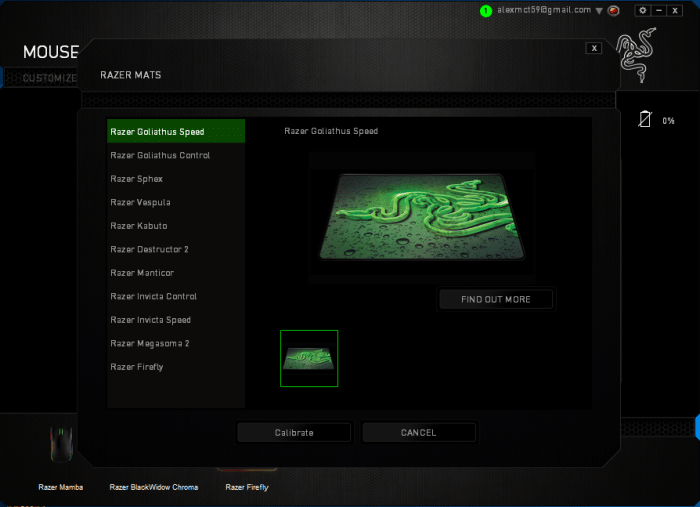Choose the Razer Vespula mat
The height and width of the screenshot is (507, 700).
(176, 202)
